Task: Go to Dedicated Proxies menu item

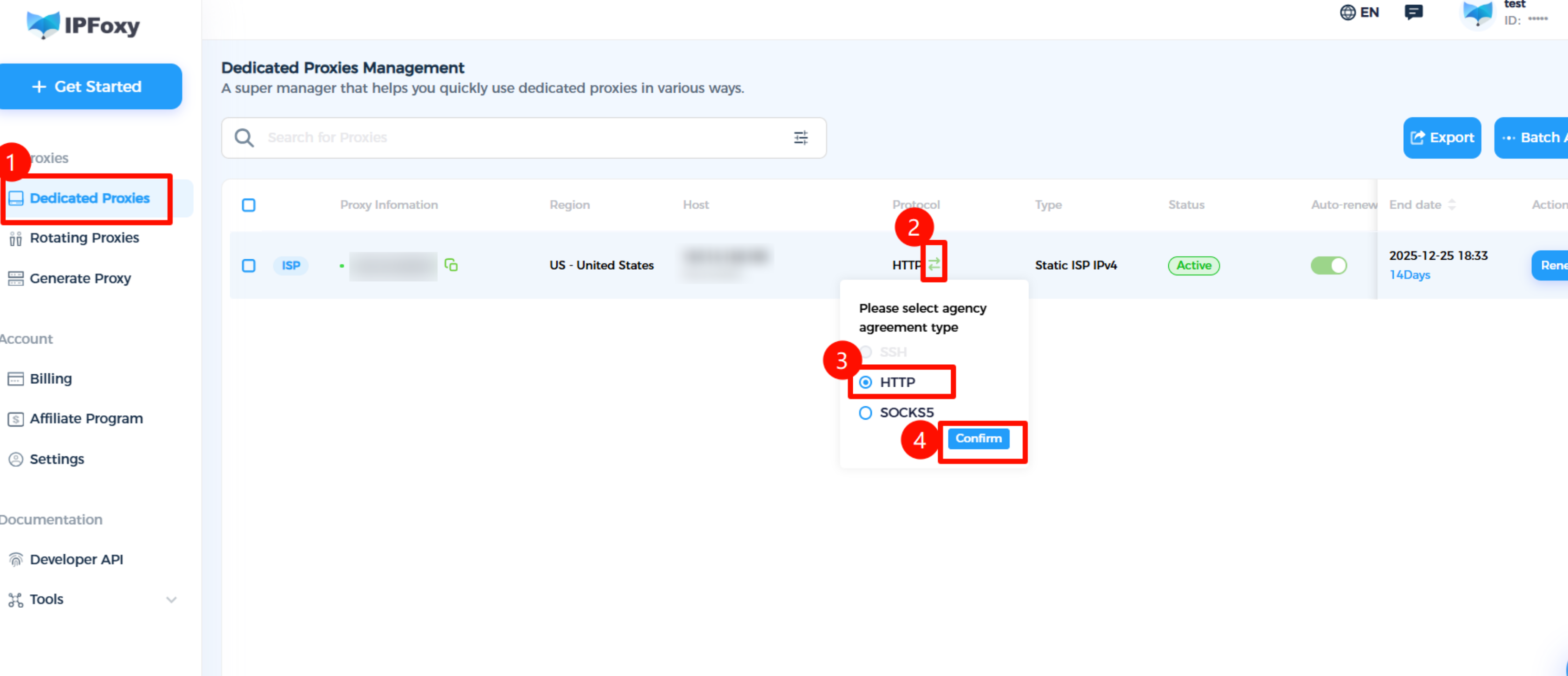Action: click(89, 198)
